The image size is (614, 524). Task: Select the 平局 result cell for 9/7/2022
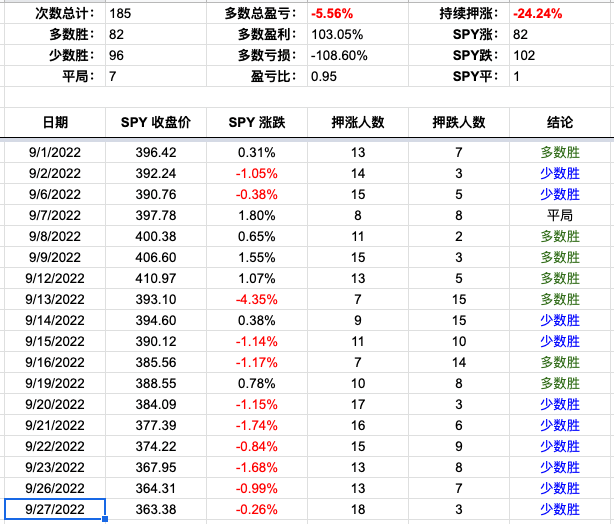tap(560, 216)
